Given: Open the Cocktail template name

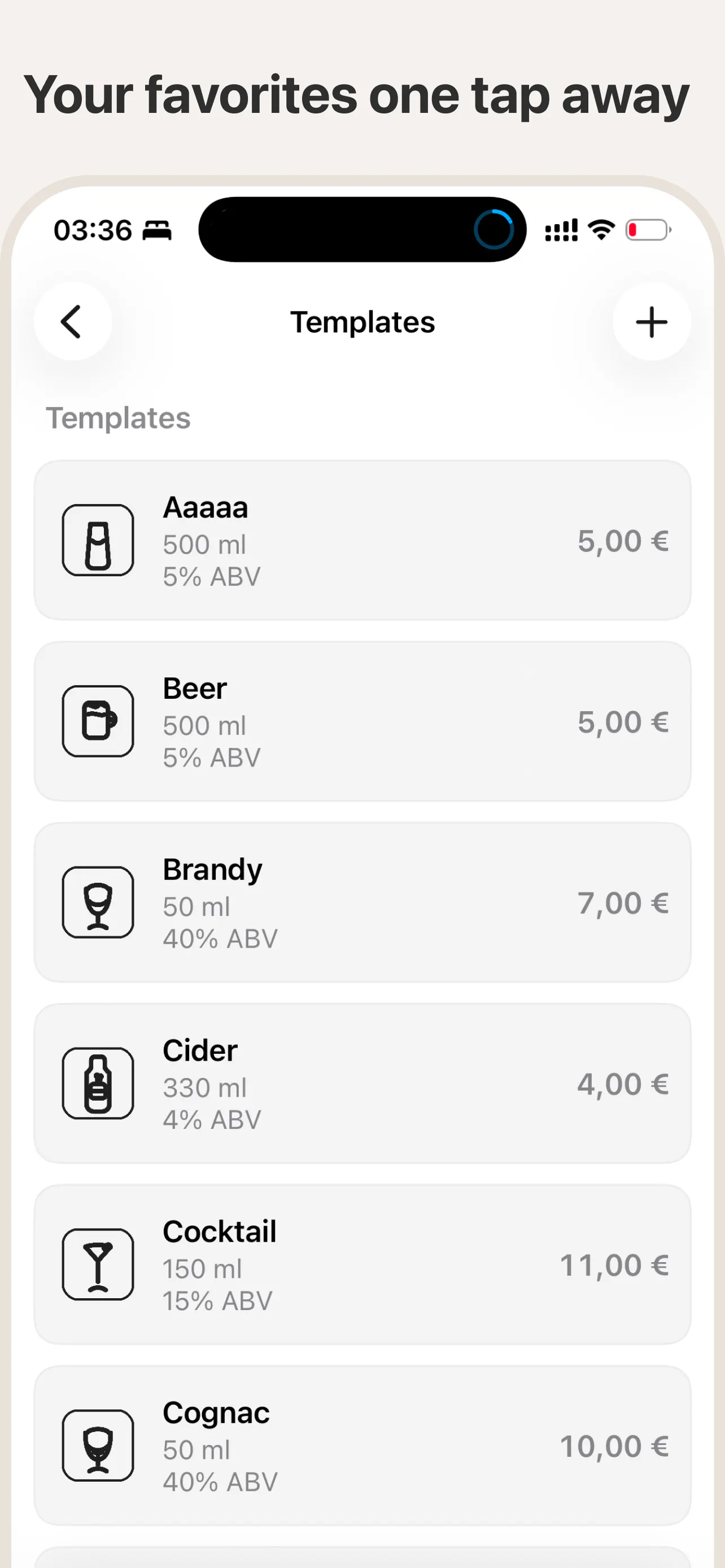Looking at the screenshot, I should tap(219, 1232).
